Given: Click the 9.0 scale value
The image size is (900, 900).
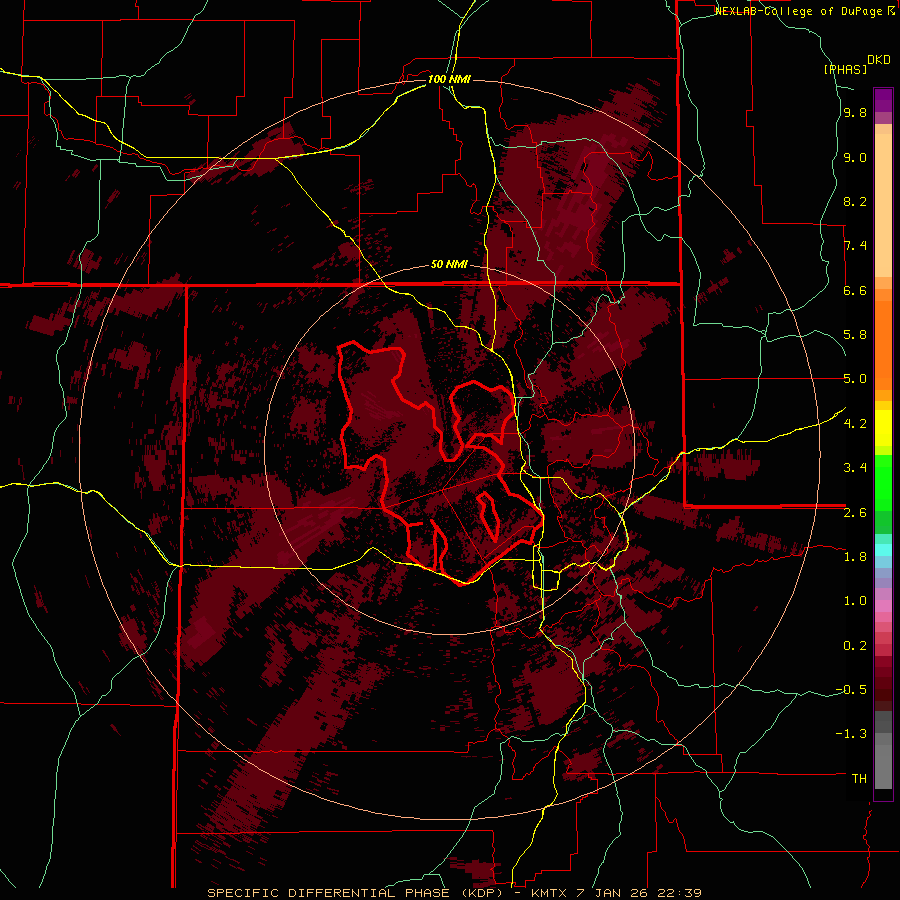Looking at the screenshot, I should click(x=855, y=157).
